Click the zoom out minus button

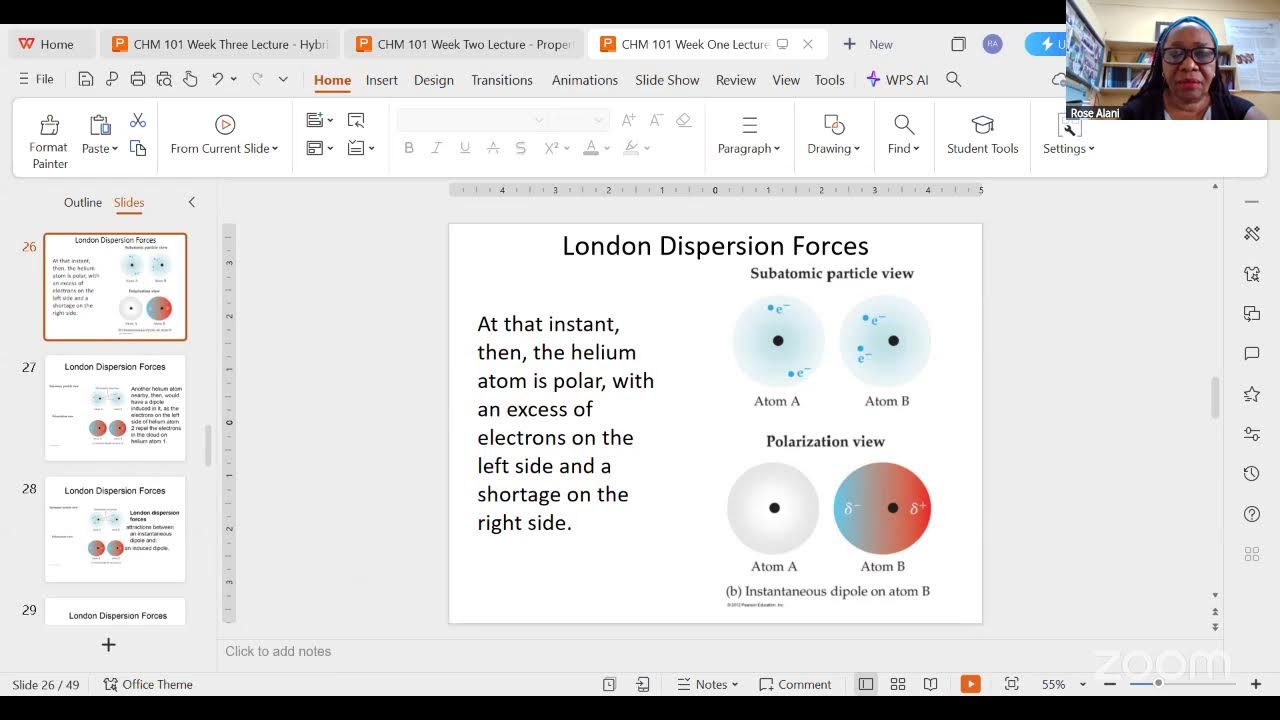(1109, 684)
